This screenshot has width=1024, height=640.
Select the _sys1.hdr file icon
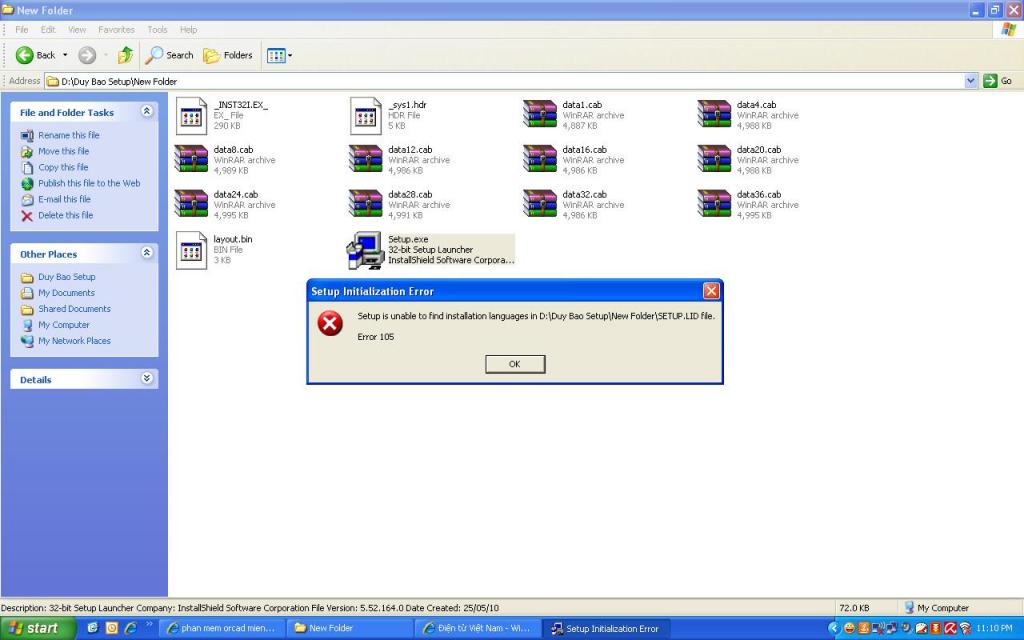[366, 116]
